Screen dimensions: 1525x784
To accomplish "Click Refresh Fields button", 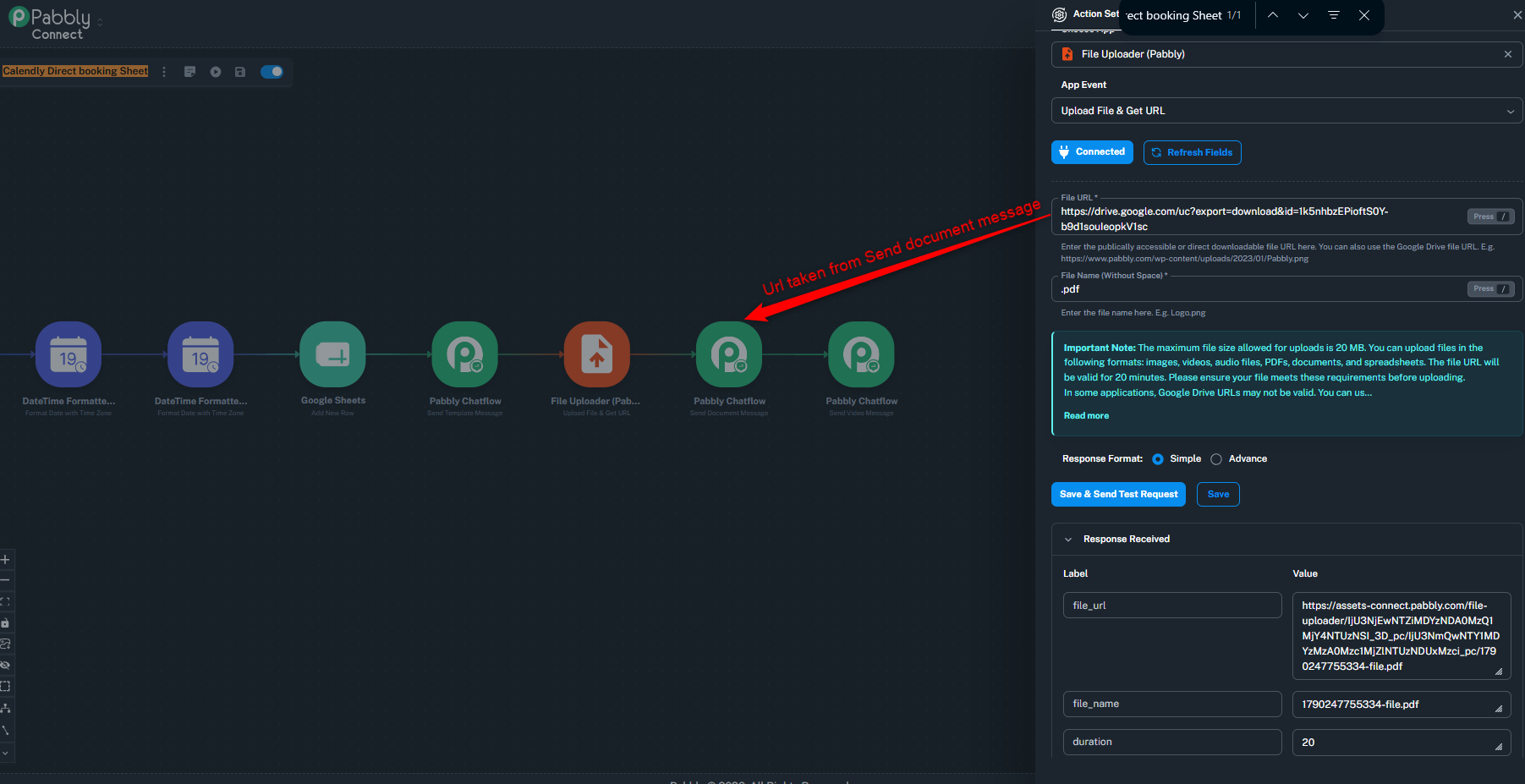I will [1192, 152].
